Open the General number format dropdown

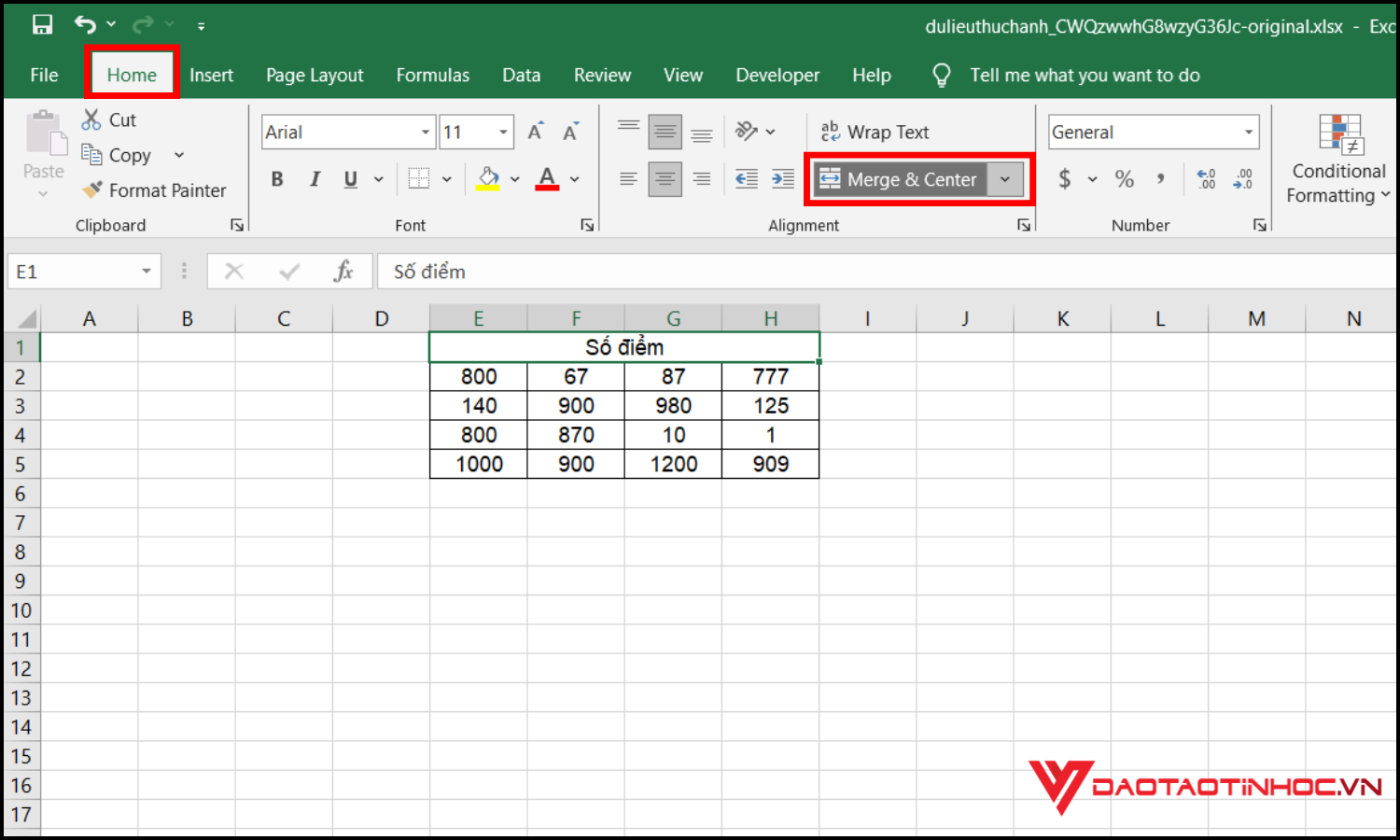point(1248,132)
